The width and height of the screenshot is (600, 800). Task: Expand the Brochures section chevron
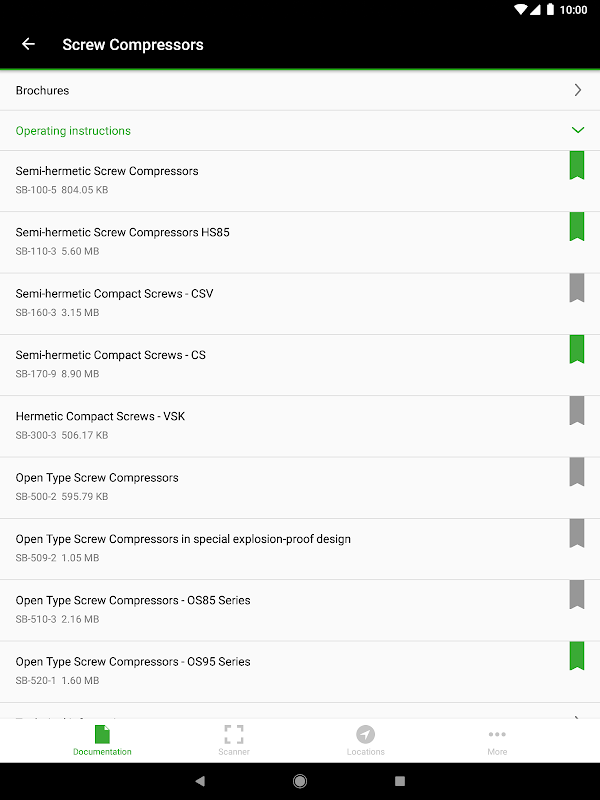[x=577, y=90]
